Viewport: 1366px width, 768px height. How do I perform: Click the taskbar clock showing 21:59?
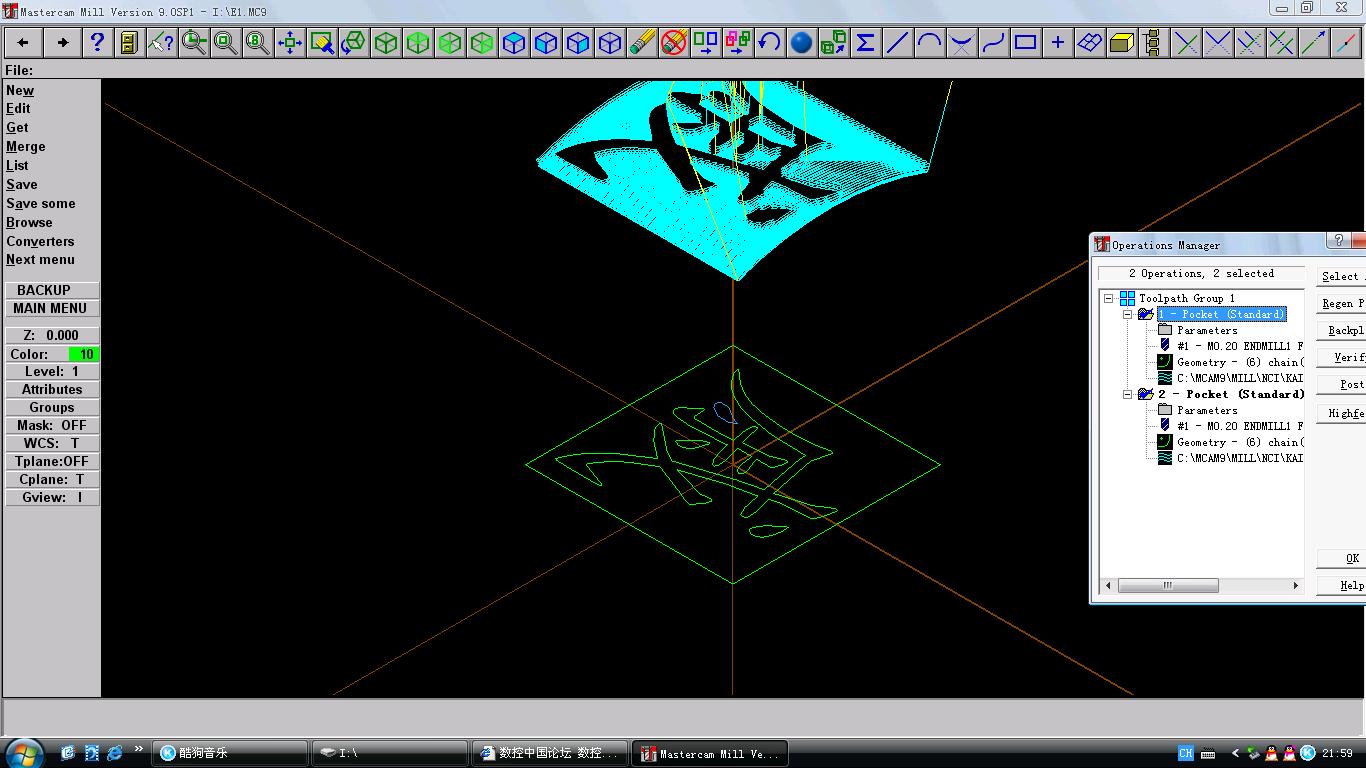[1337, 753]
